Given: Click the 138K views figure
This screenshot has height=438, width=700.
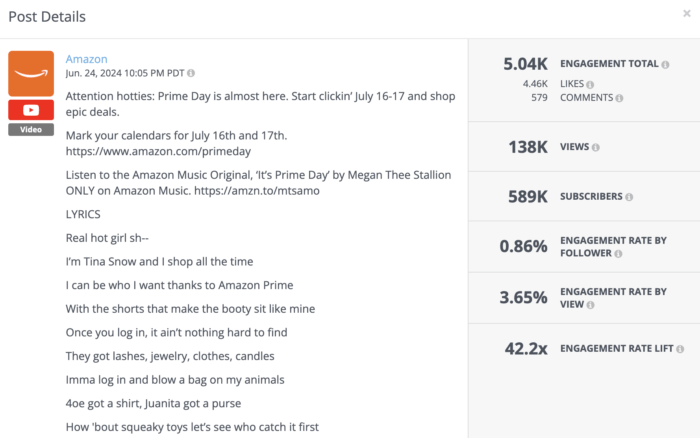Looking at the screenshot, I should [x=528, y=147].
